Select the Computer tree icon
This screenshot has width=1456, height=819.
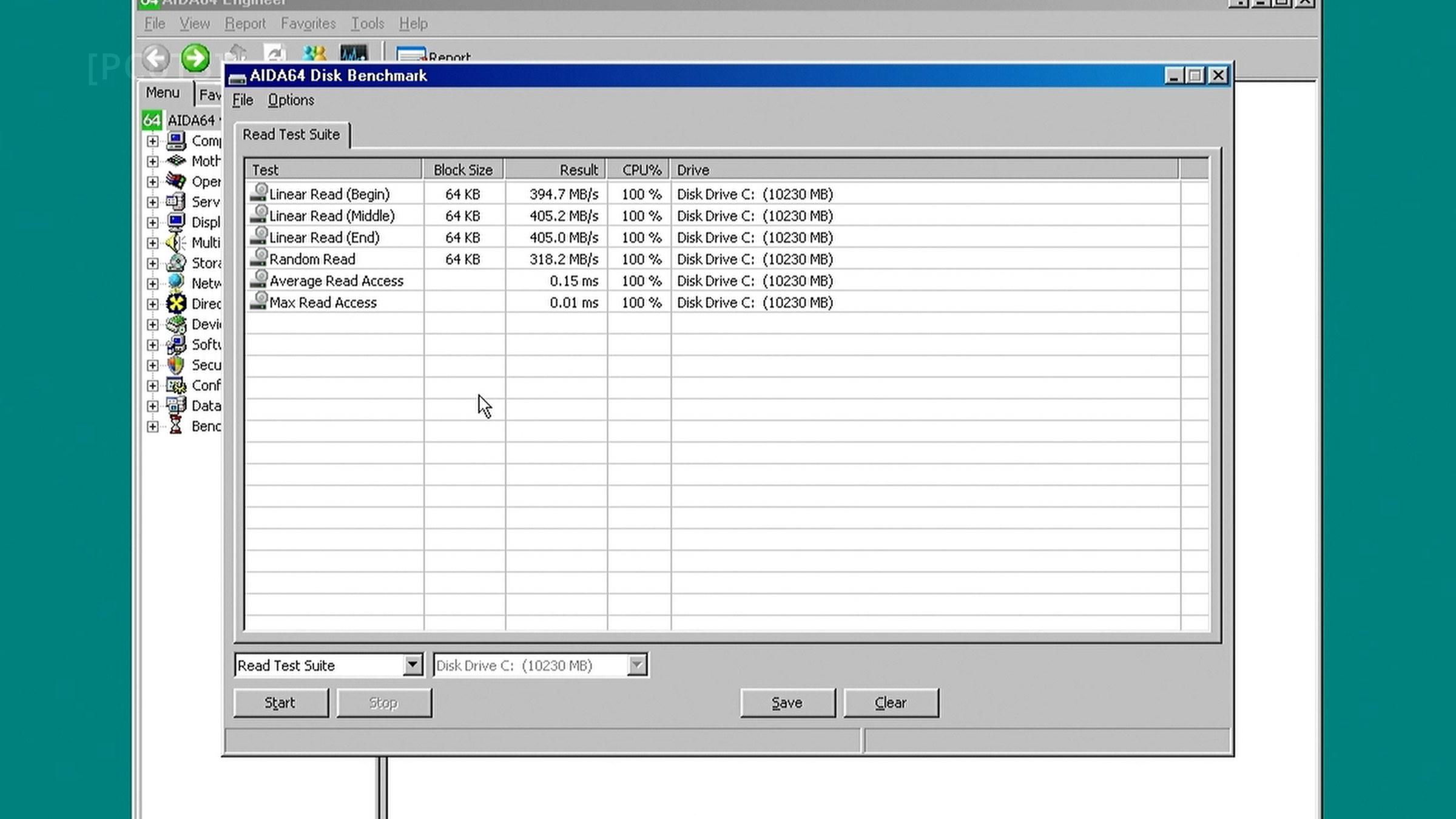pyautogui.click(x=177, y=141)
